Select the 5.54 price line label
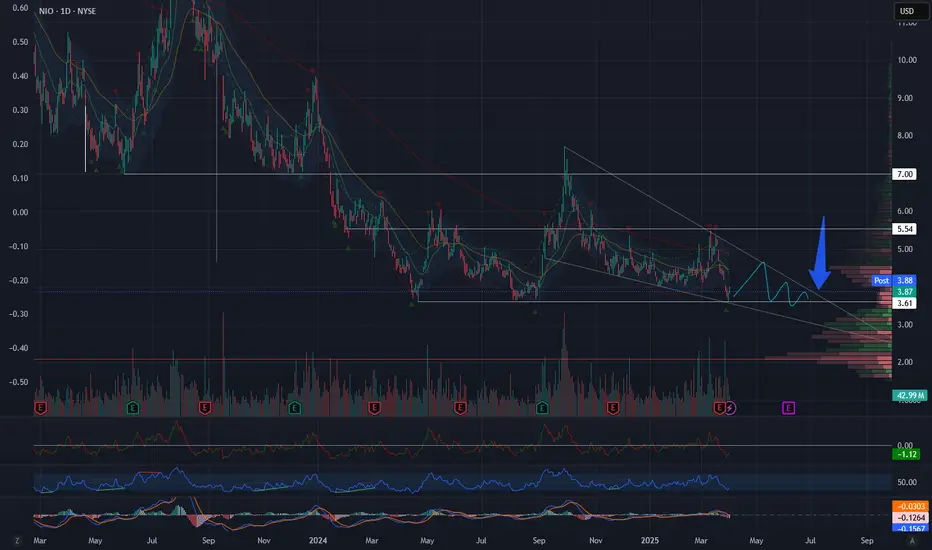Viewport: 932px width, 550px height. pos(905,229)
